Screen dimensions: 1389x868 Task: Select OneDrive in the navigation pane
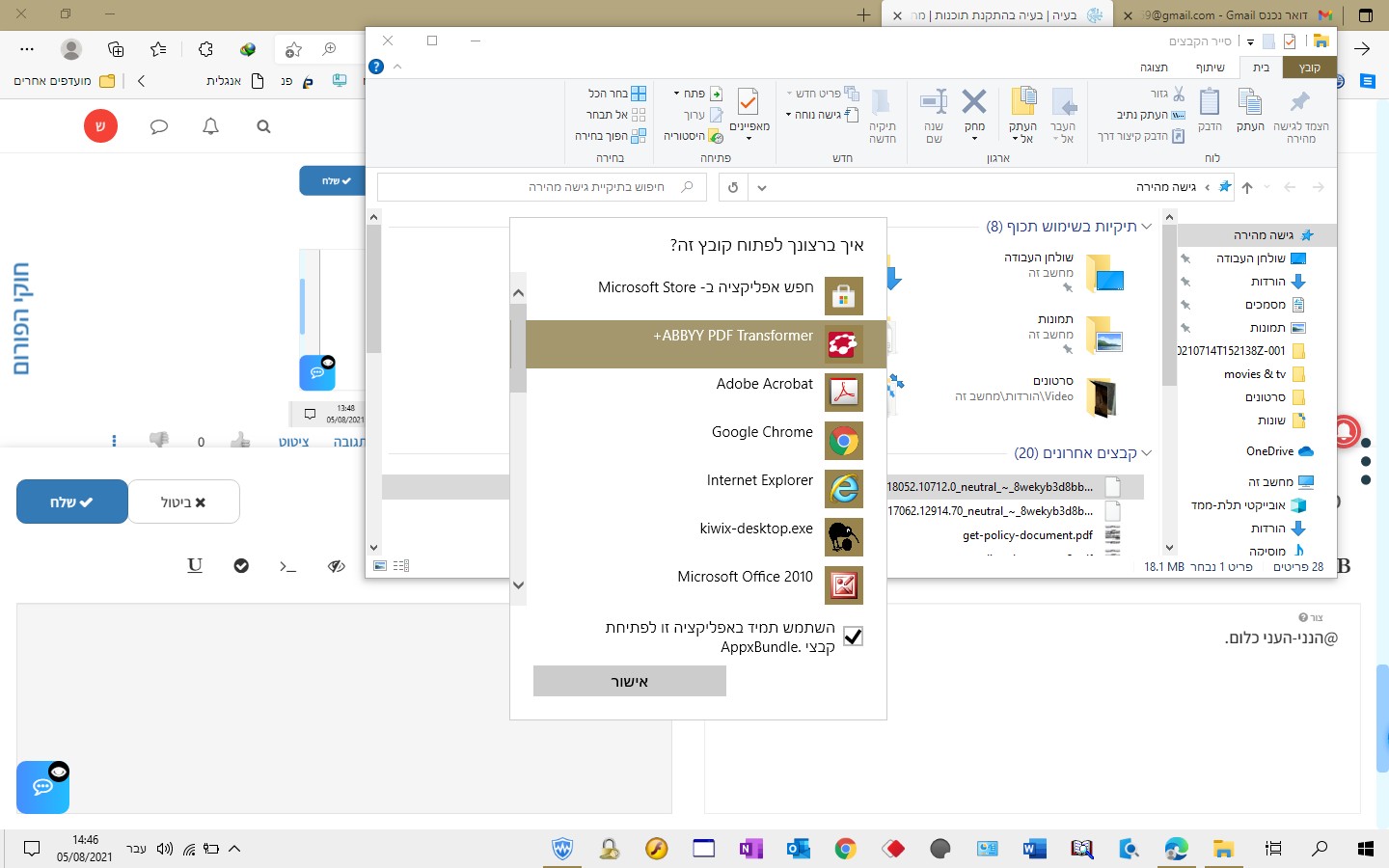[x=1279, y=451]
